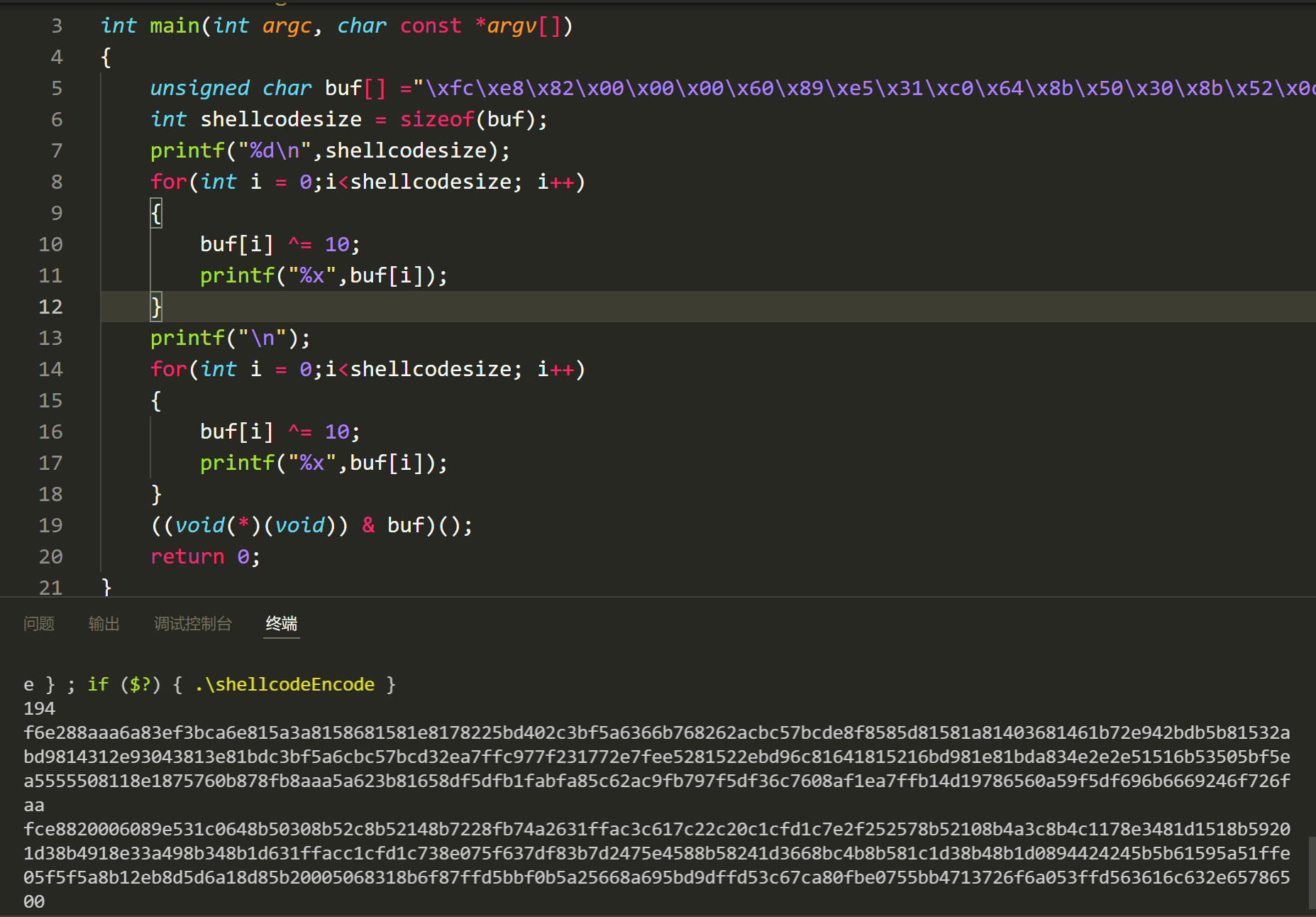This screenshot has width=1316, height=917.
Task: Click terminal output line starting '1d38b4918e33'
Action: click(x=657, y=854)
